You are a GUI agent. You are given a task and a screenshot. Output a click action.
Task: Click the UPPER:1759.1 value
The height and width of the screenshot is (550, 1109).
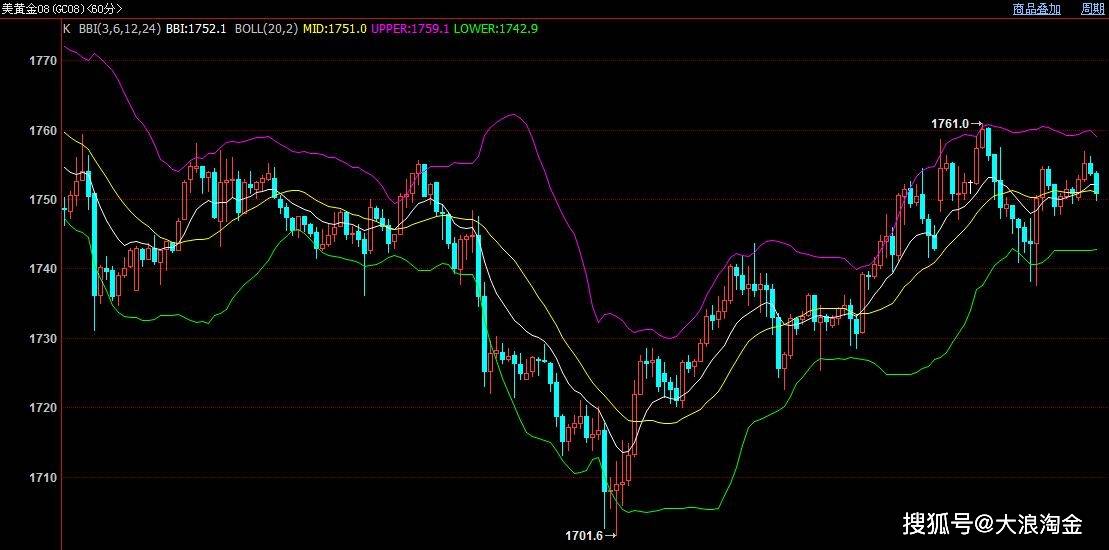click(410, 28)
